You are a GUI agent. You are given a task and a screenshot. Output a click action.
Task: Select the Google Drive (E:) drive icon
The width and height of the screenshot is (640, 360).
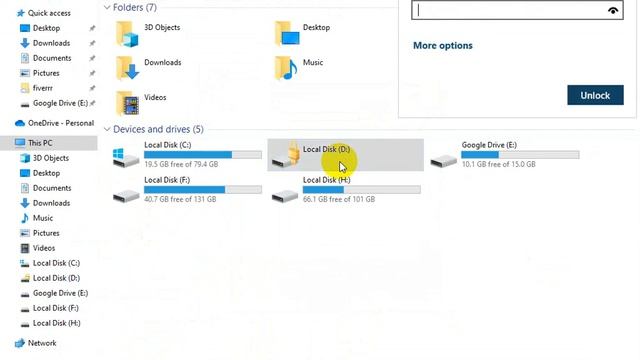[443, 161]
